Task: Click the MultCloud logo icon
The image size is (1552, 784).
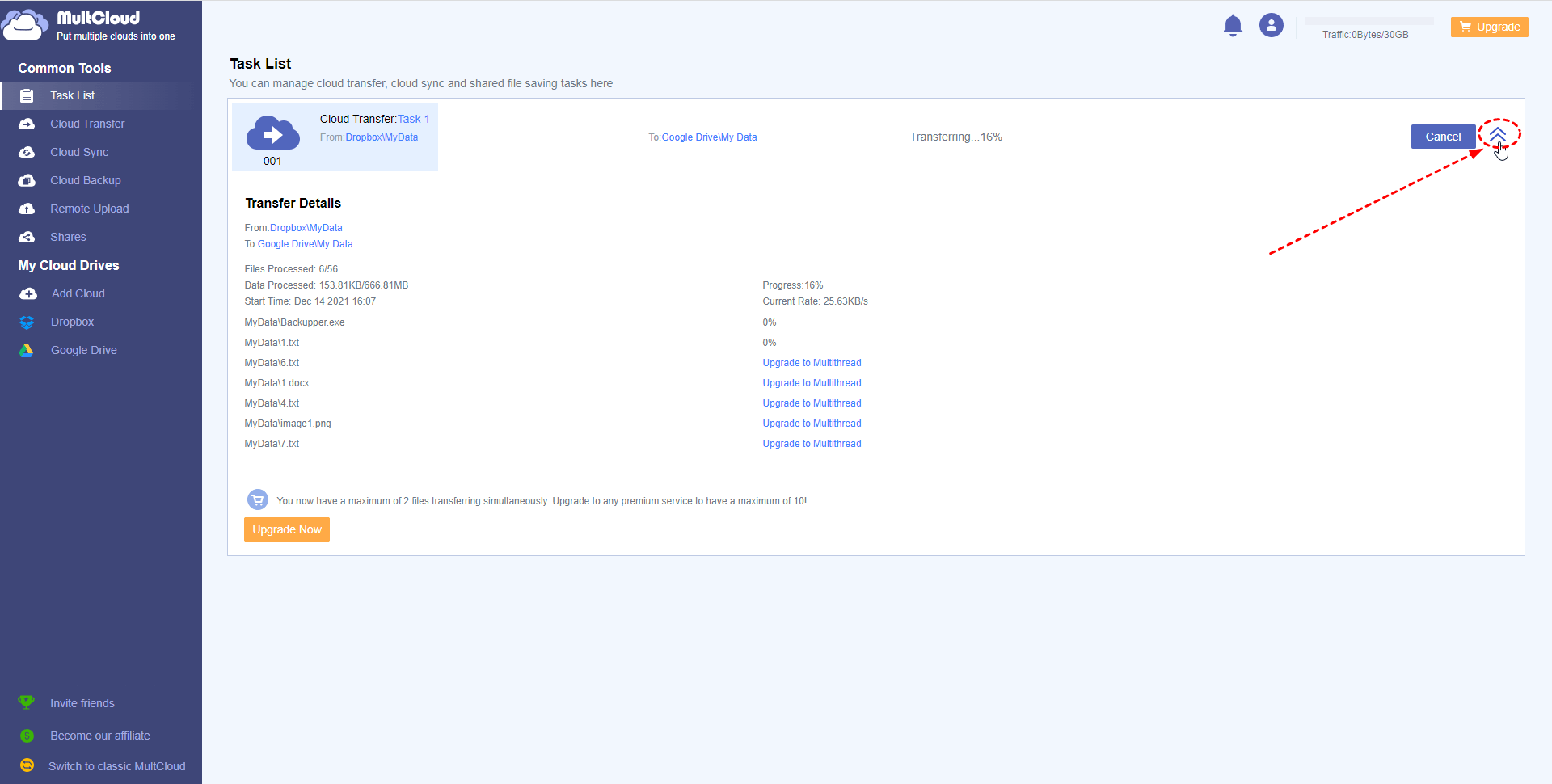Action: [25, 25]
